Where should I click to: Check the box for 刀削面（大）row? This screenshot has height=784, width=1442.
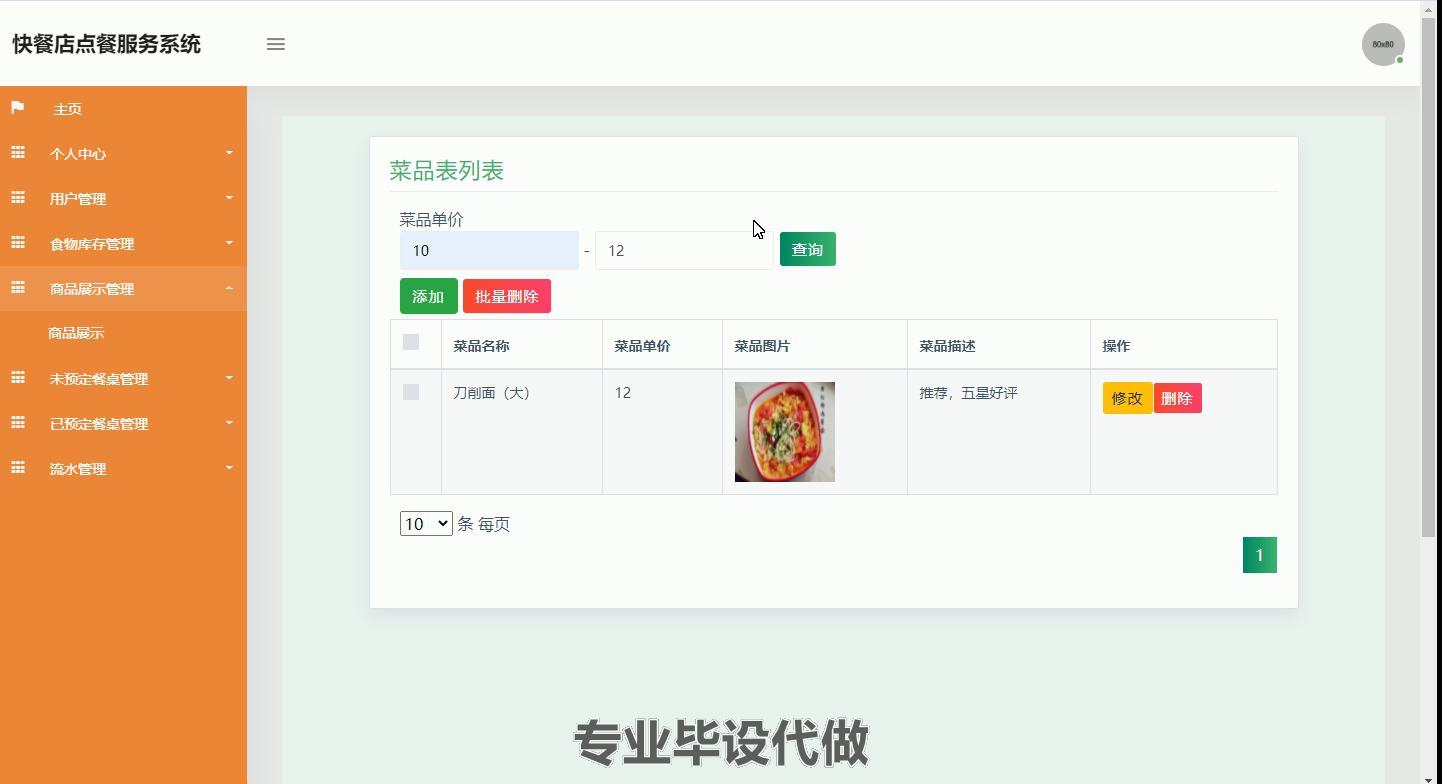tap(411, 392)
